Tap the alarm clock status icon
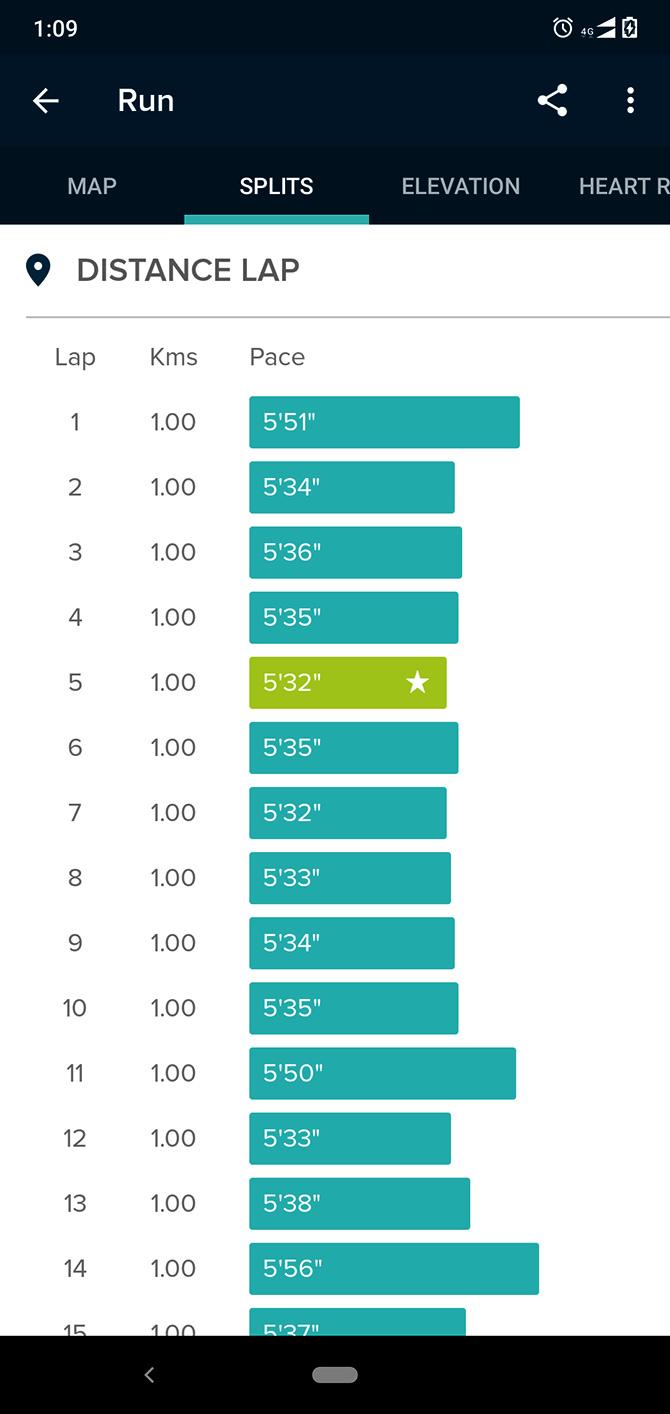Screen dimensions: 670x1414 563,28
